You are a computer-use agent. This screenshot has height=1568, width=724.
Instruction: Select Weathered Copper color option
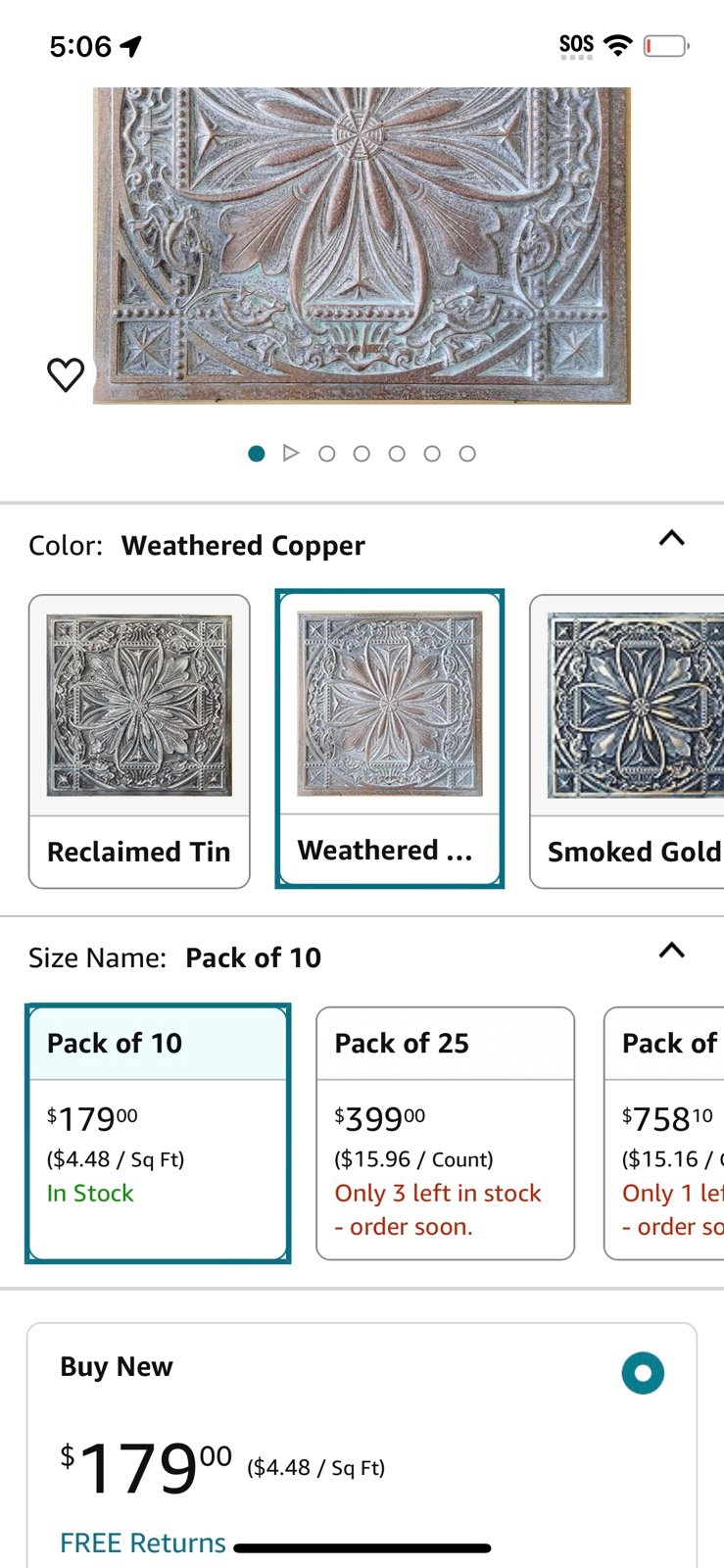tap(390, 739)
